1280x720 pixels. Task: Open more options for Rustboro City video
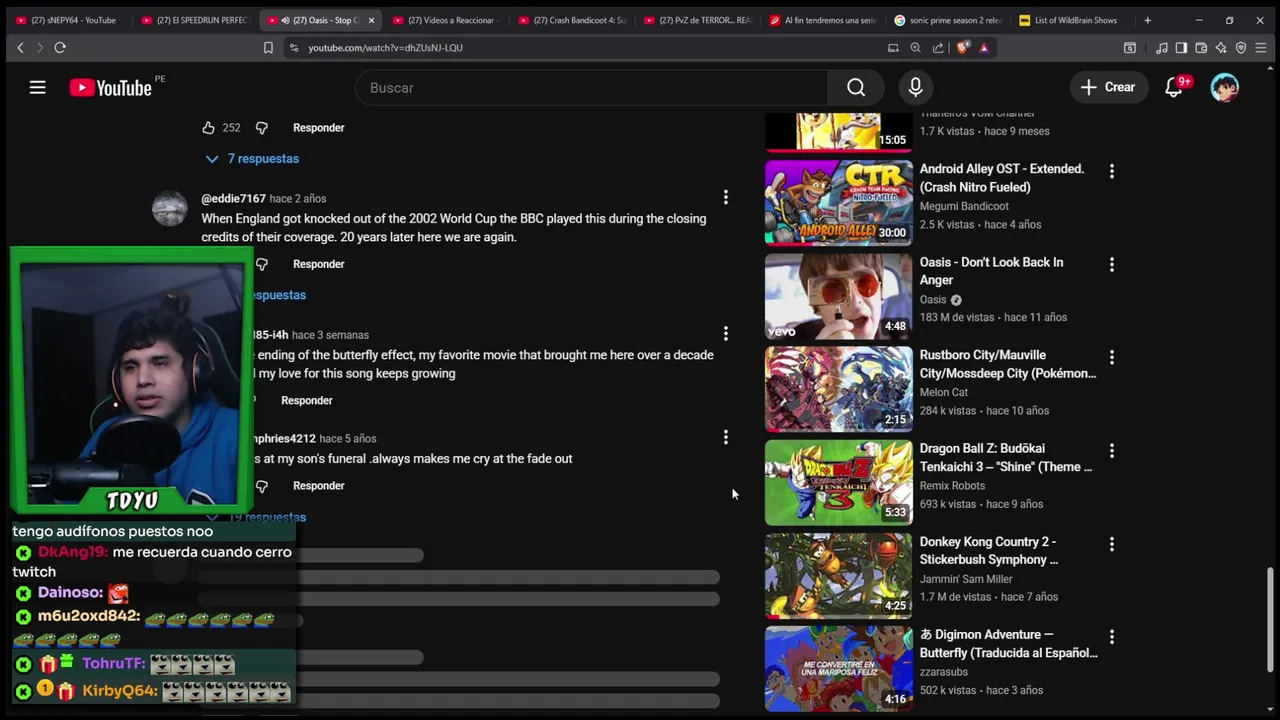1111,358
